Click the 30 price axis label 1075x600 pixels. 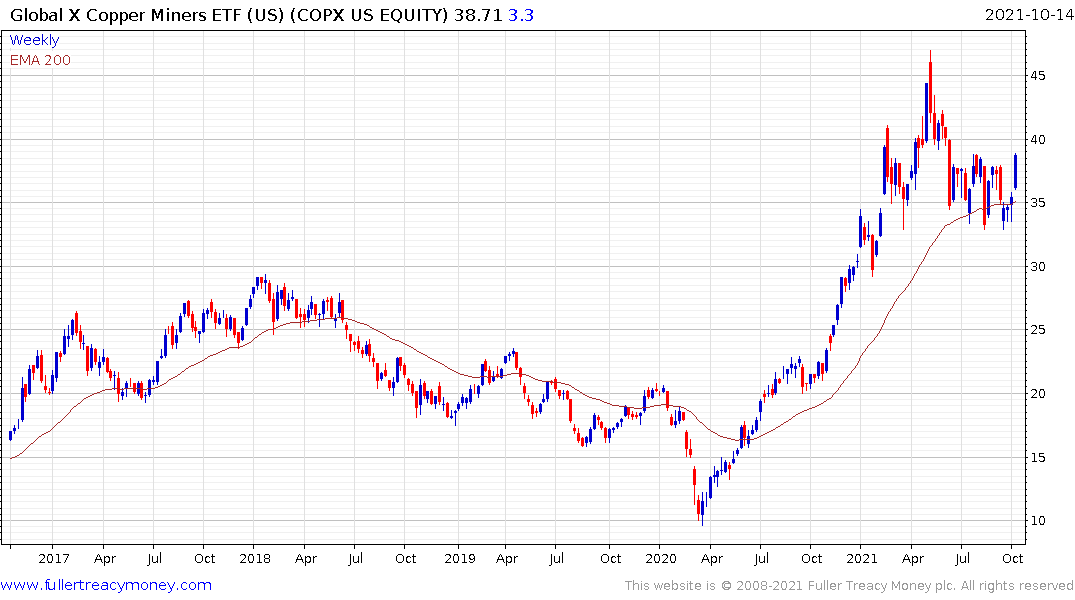[x=1038, y=267]
